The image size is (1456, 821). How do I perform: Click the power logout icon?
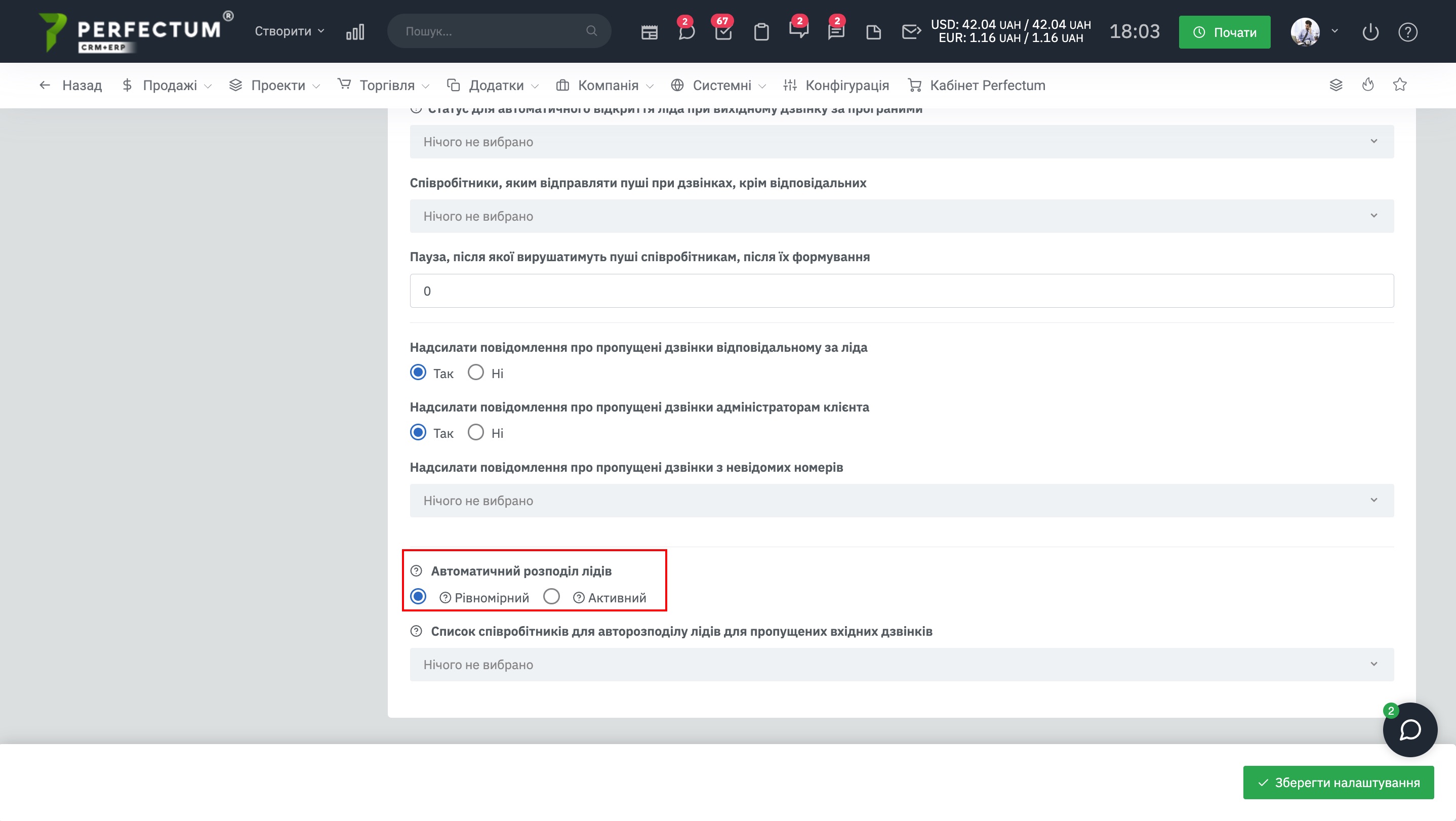(1370, 32)
